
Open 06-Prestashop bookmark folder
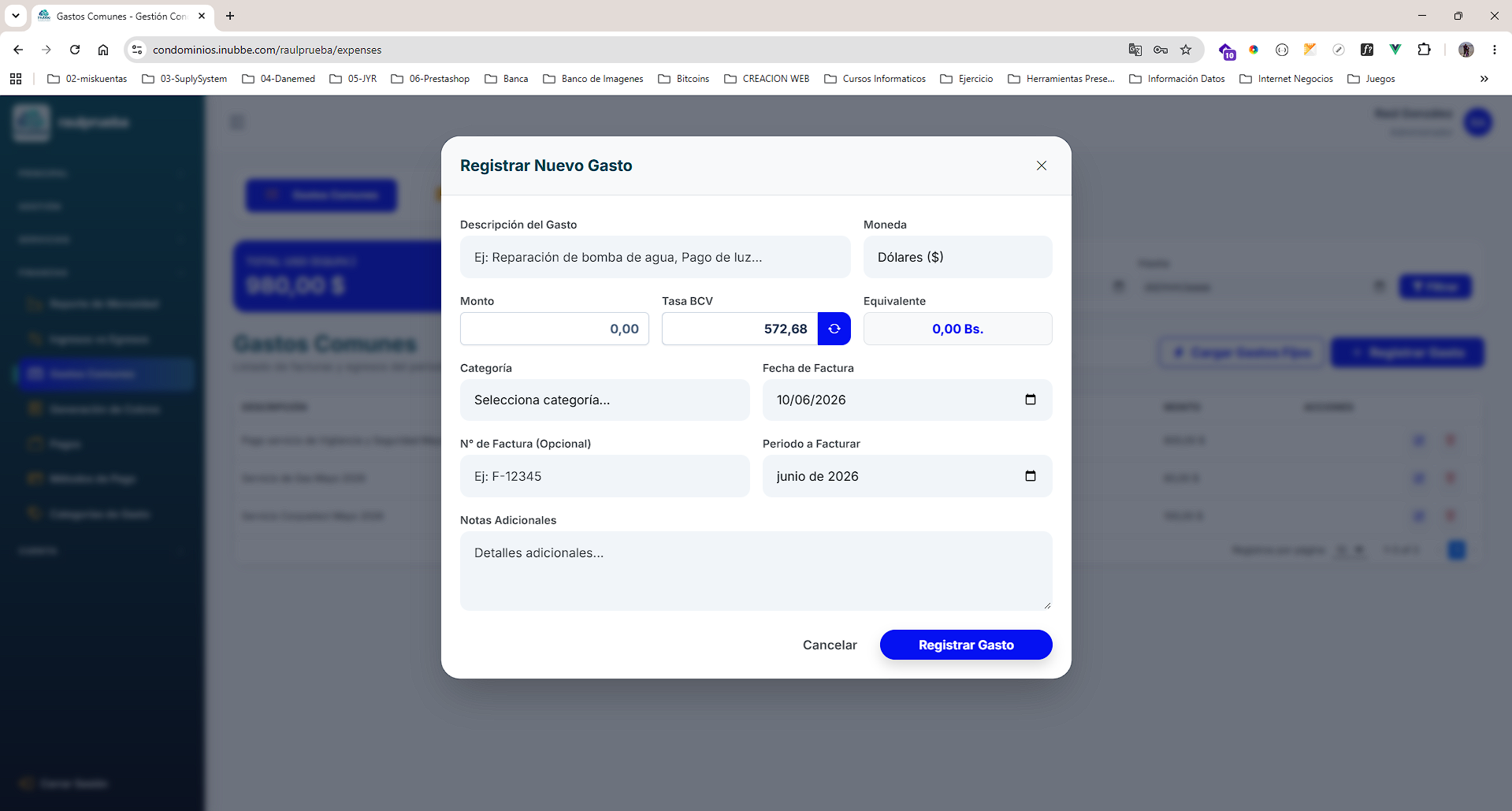[431, 79]
